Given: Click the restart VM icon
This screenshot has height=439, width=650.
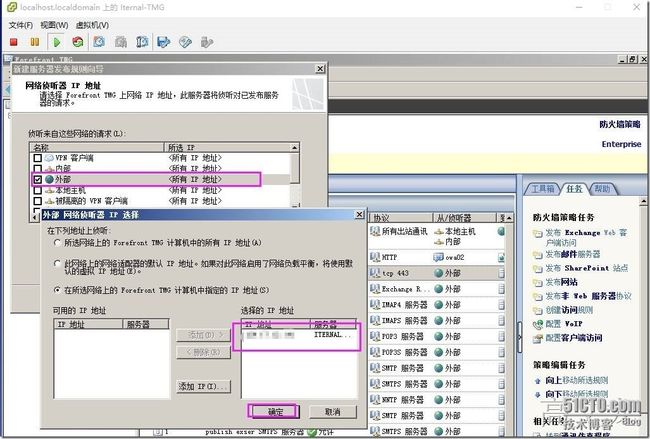Looking at the screenshot, I should pos(78,42).
